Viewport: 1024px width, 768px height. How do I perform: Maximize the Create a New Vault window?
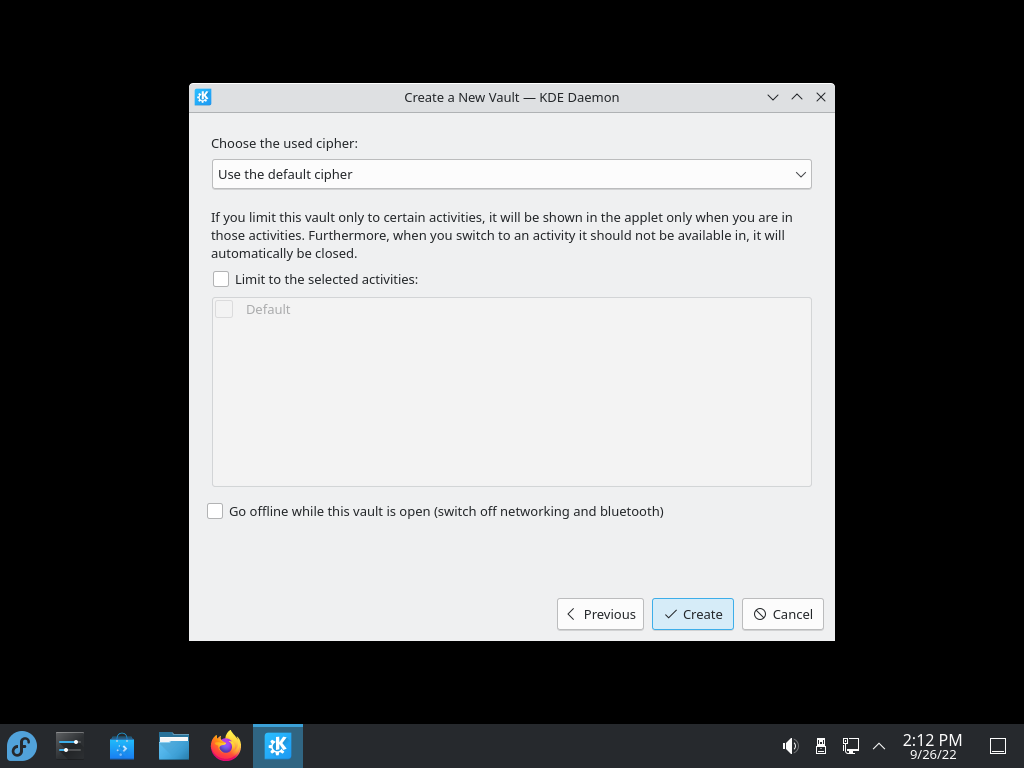click(x=797, y=97)
